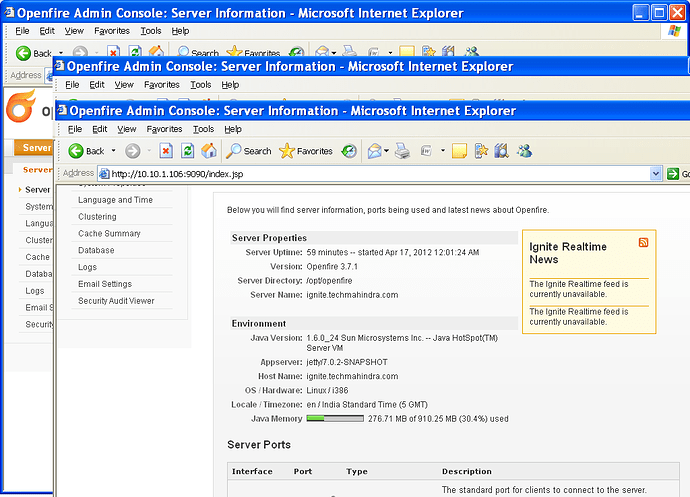The image size is (690, 497).
Task: Click the History icon in the front window toolbar
Action: [x=349, y=151]
